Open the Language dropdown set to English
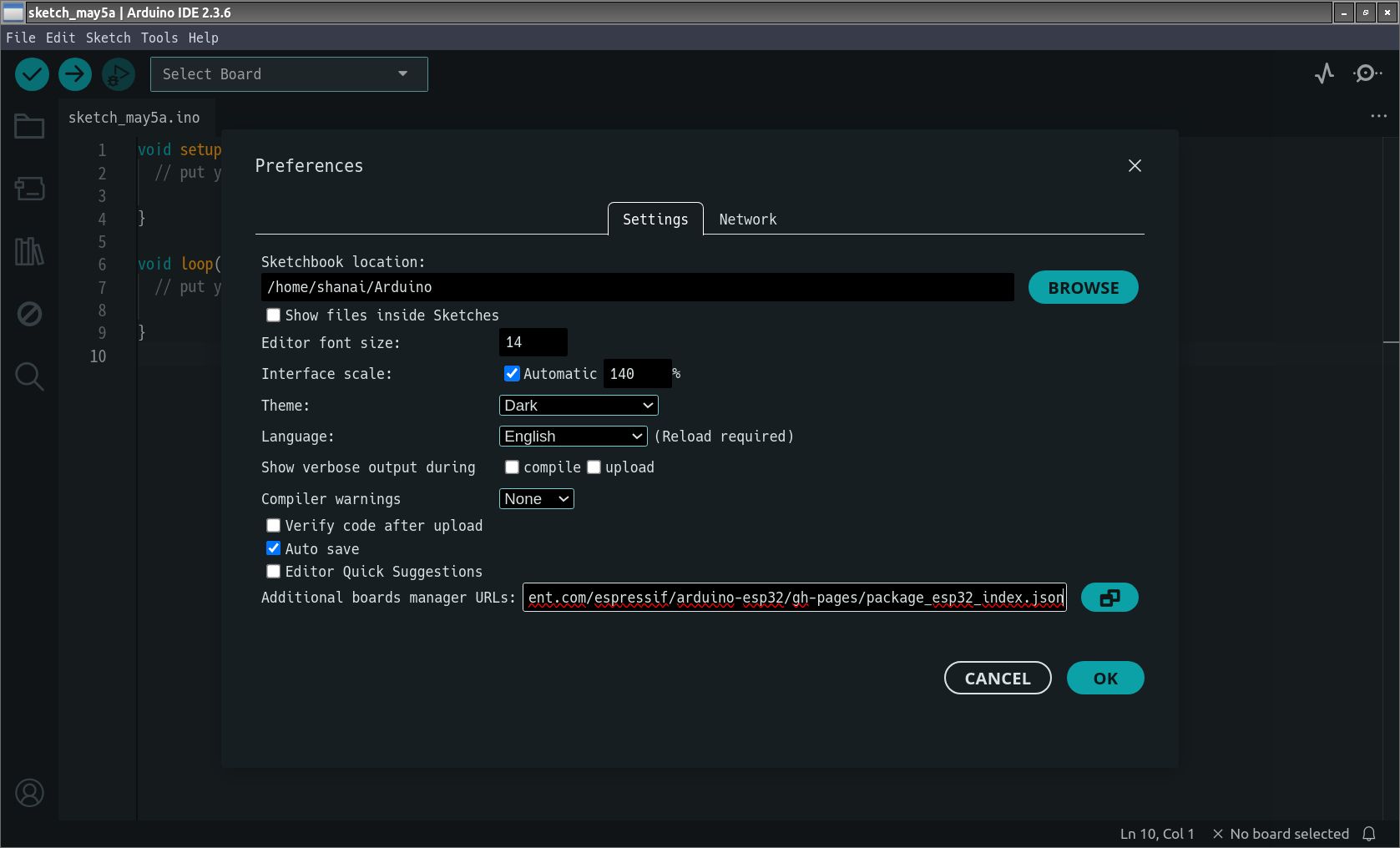Viewport: 1400px width, 848px height. tap(573, 437)
